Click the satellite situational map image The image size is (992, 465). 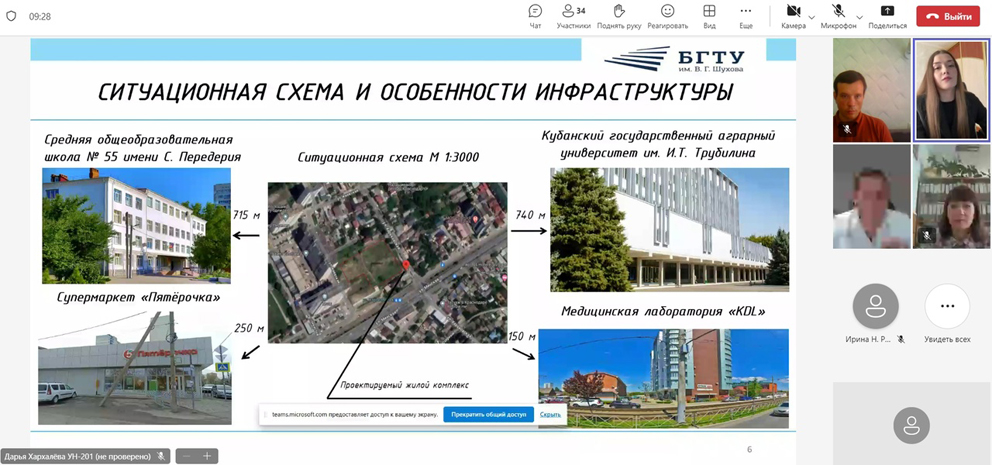click(x=387, y=263)
